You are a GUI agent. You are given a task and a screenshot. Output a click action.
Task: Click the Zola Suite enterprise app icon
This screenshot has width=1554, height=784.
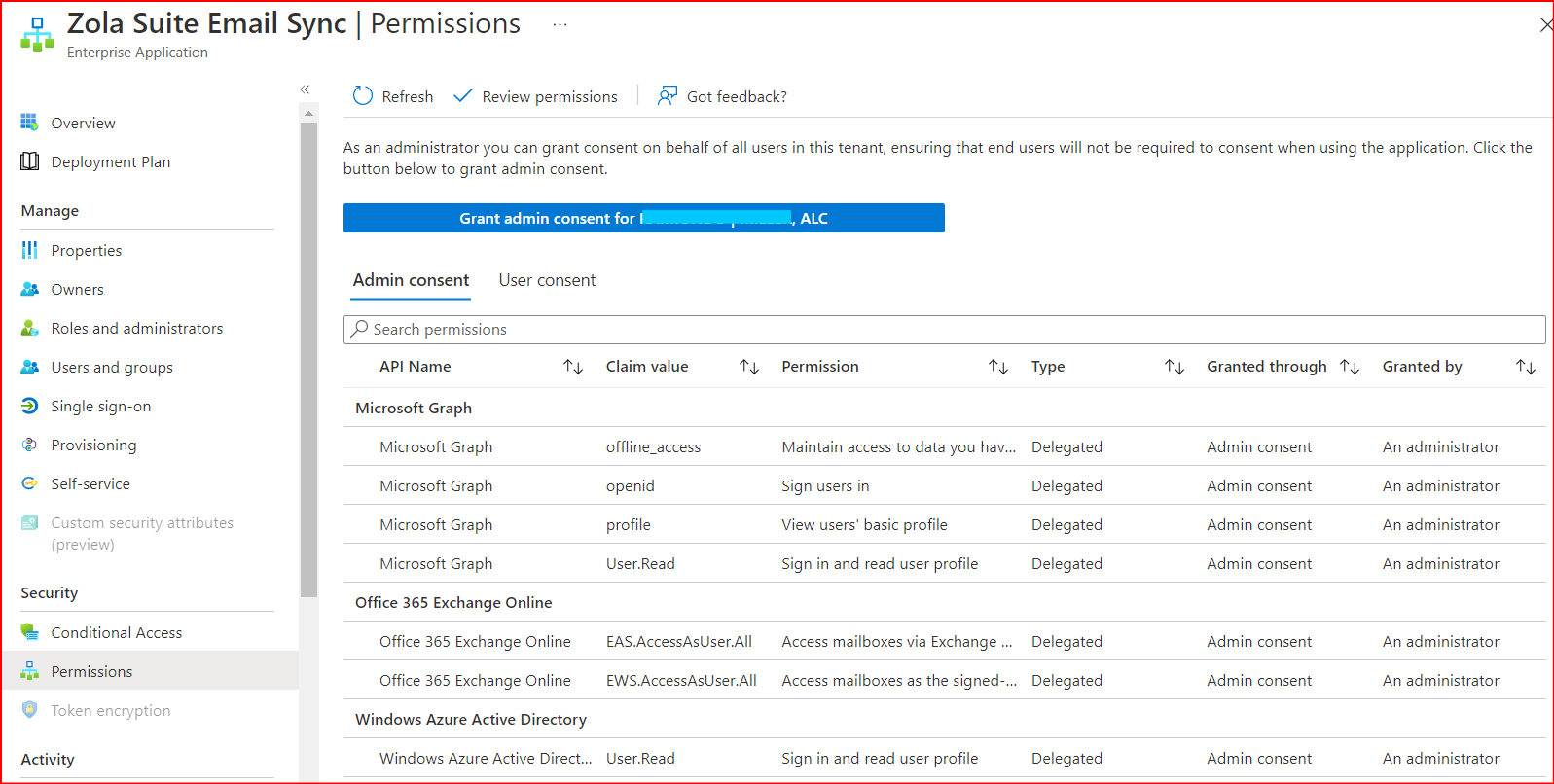[x=37, y=34]
